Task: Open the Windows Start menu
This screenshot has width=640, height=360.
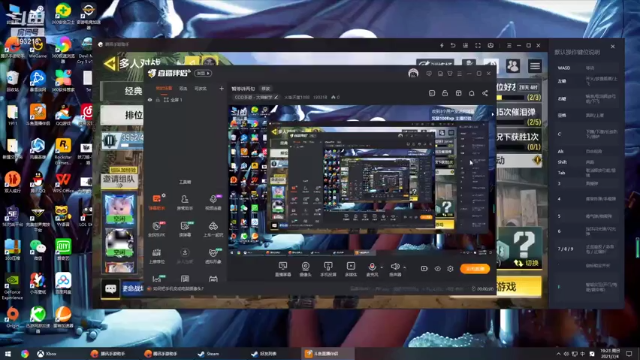Action: (x=8, y=353)
